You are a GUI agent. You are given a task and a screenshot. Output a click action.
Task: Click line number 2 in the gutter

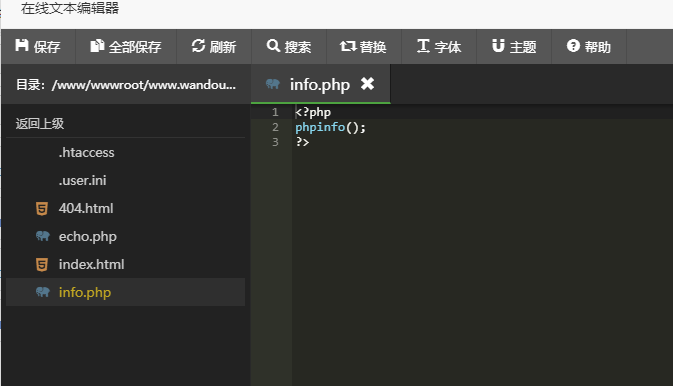275,127
